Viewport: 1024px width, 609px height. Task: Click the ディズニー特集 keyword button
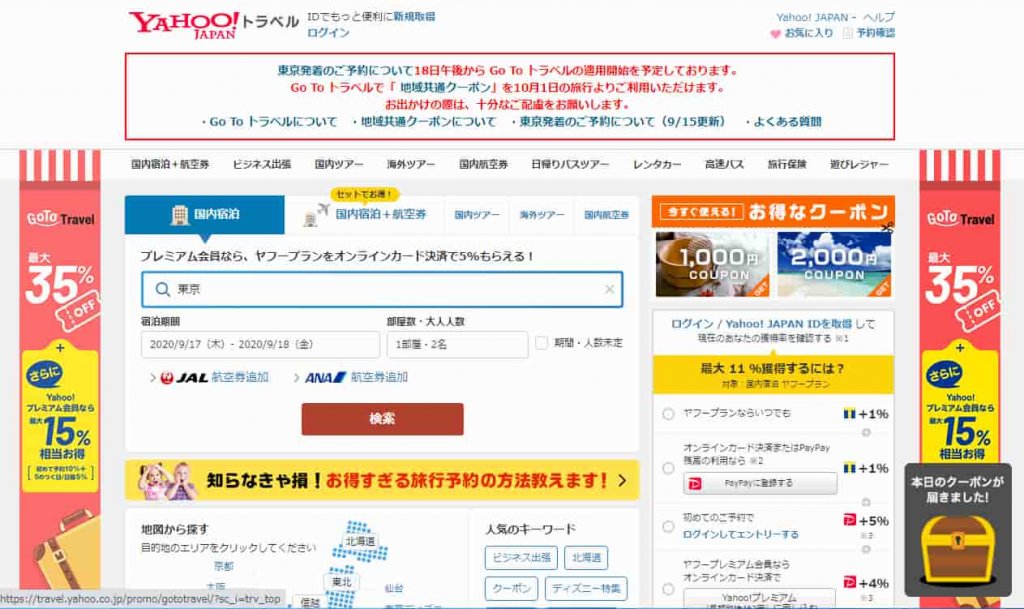pyautogui.click(x=586, y=589)
